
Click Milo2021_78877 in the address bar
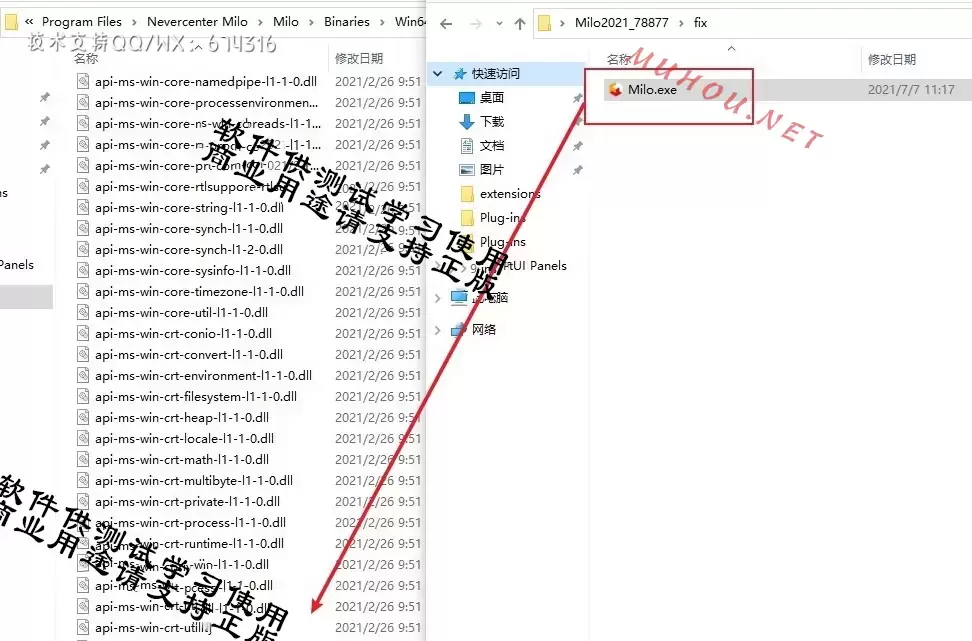(622, 23)
